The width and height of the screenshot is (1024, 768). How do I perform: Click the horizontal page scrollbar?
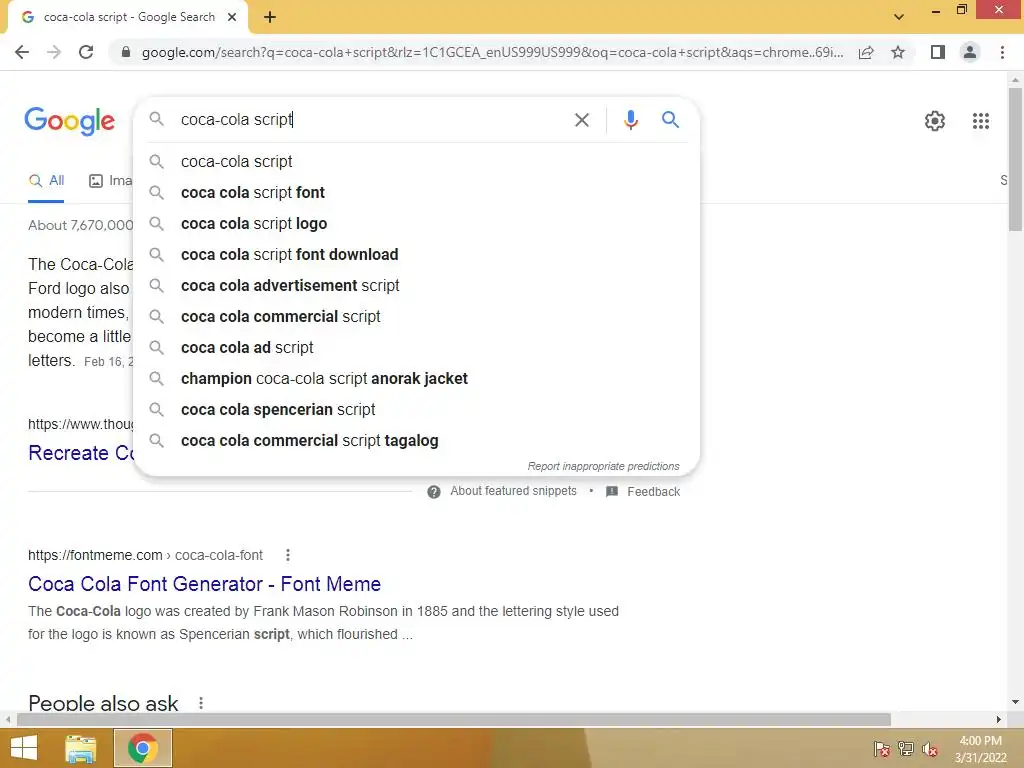pos(453,720)
